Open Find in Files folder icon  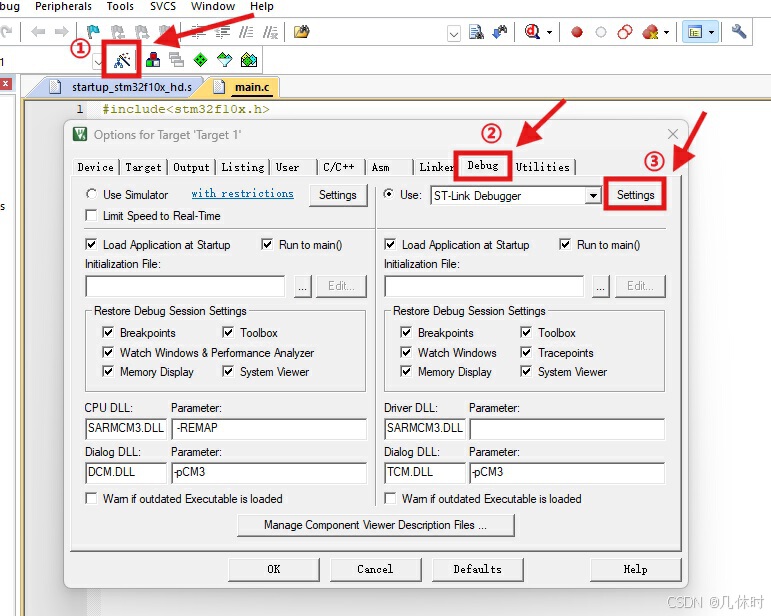click(x=301, y=32)
